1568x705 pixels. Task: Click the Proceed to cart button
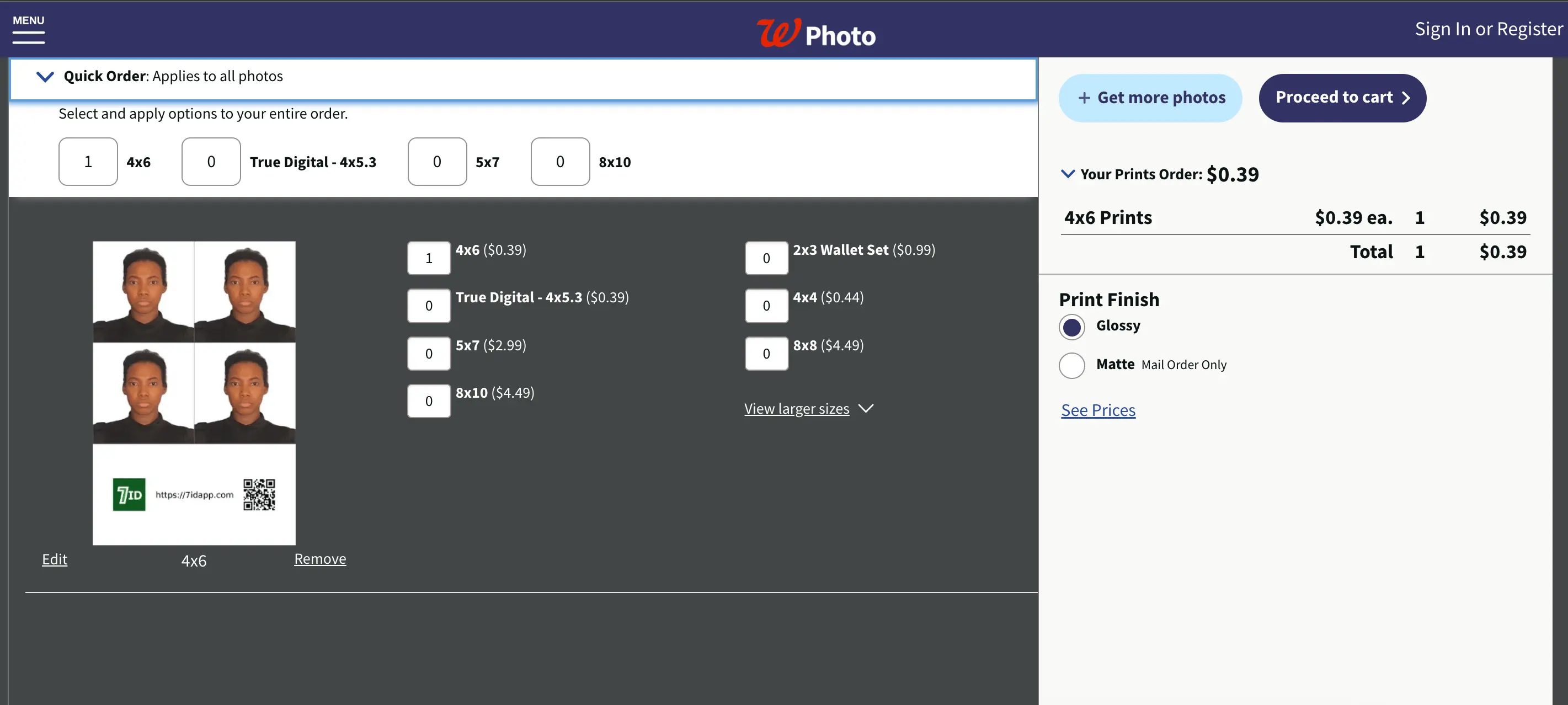pos(1342,97)
